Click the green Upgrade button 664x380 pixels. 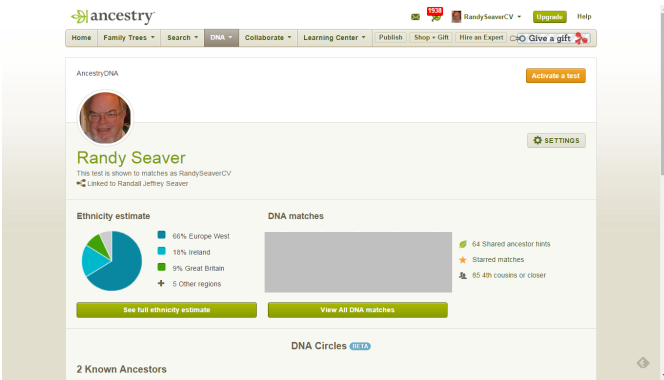549,17
